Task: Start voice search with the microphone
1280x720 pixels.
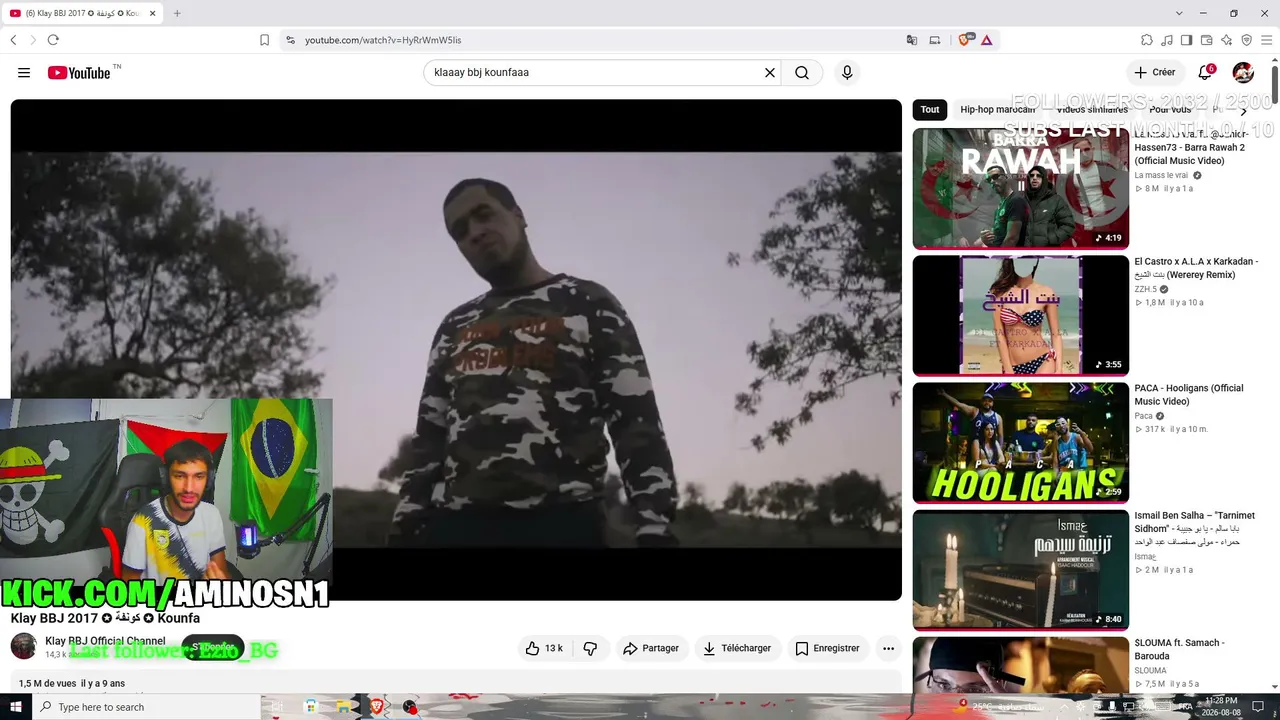Action: [847, 72]
